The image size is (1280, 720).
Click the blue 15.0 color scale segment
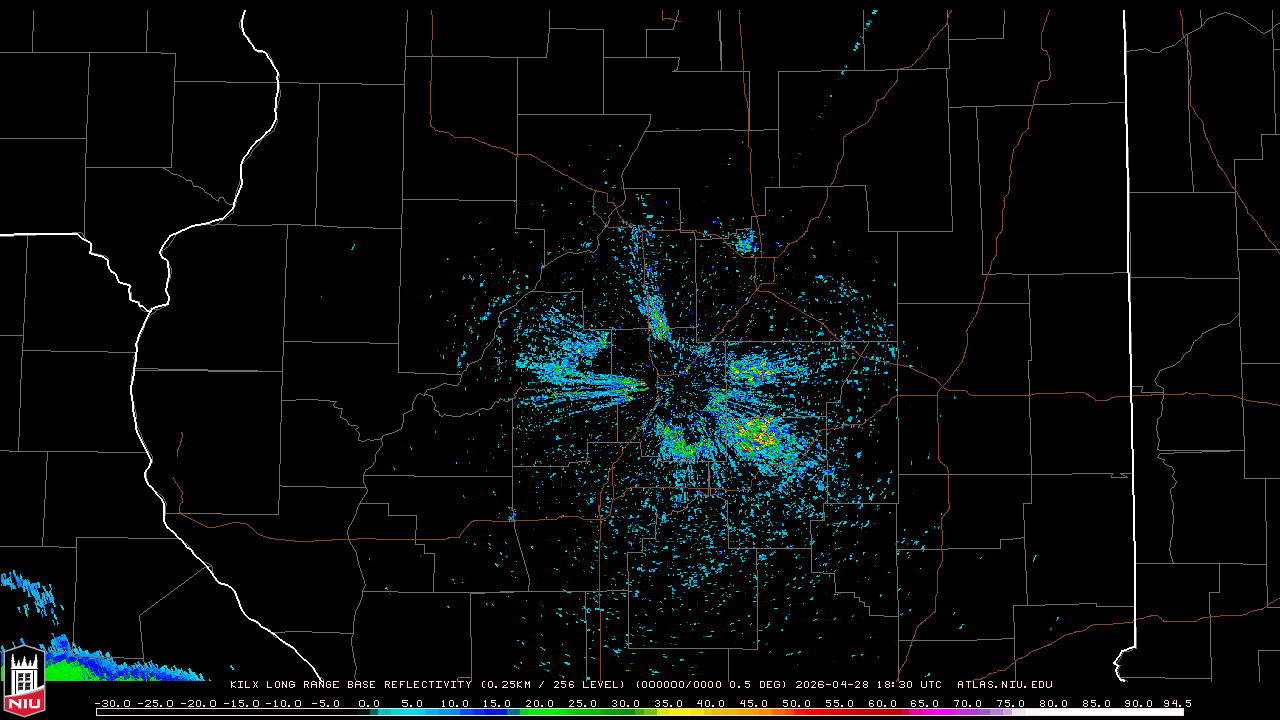click(x=498, y=712)
